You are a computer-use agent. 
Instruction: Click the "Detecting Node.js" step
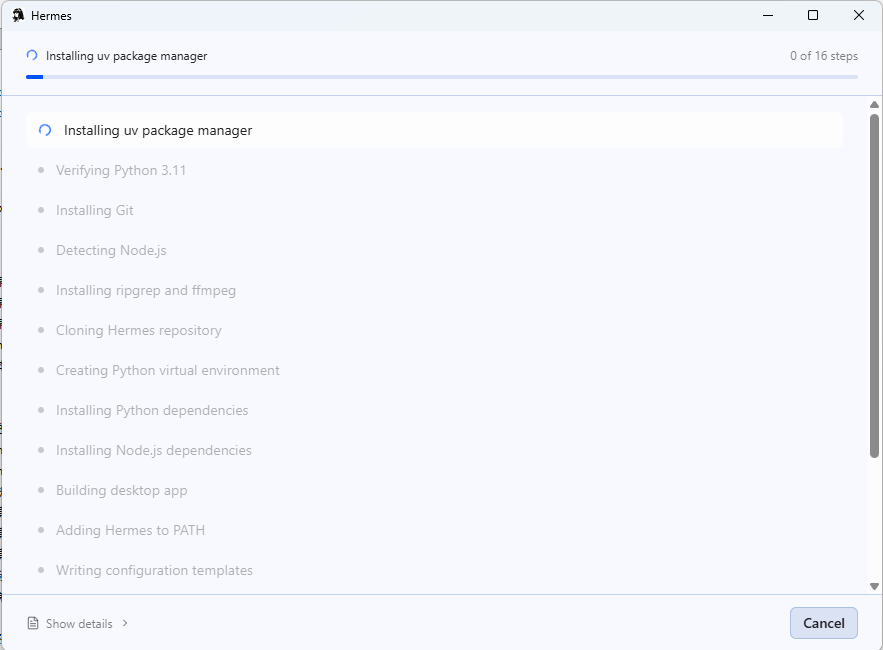tap(111, 250)
